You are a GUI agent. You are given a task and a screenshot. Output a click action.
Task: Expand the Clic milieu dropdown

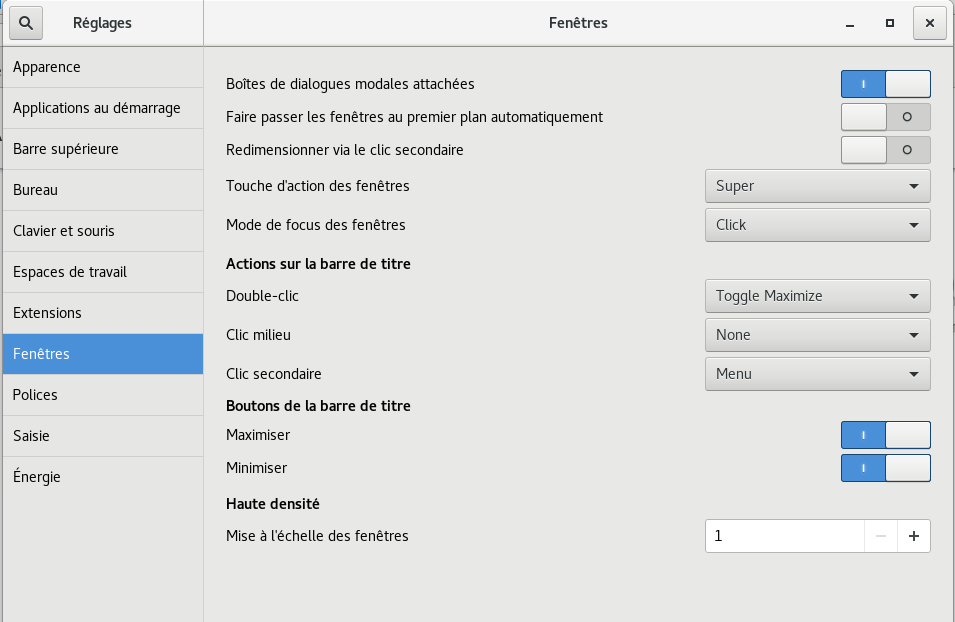point(817,335)
